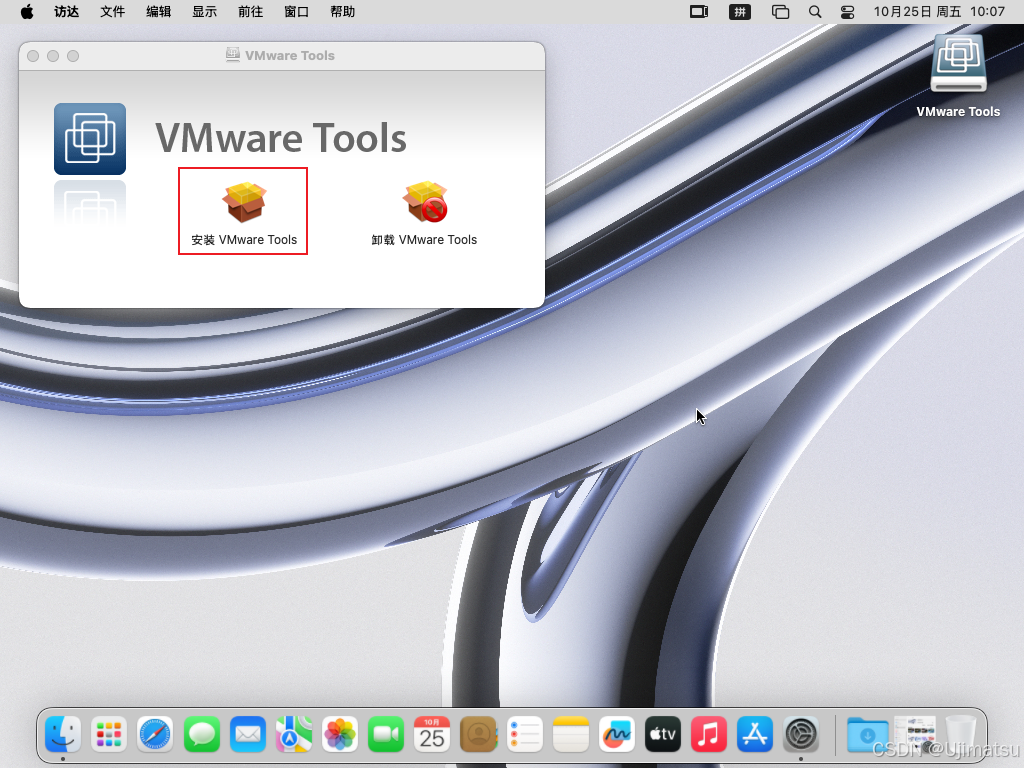Open the Photos app in the Dock
The image size is (1024, 768).
[340, 734]
